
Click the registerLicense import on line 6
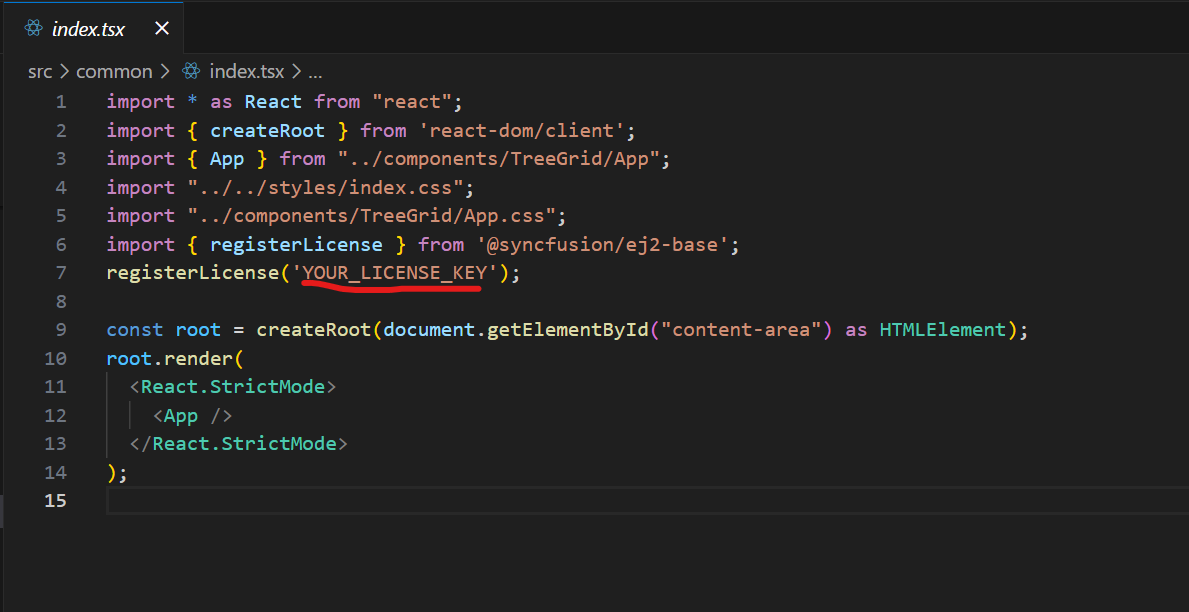(296, 244)
